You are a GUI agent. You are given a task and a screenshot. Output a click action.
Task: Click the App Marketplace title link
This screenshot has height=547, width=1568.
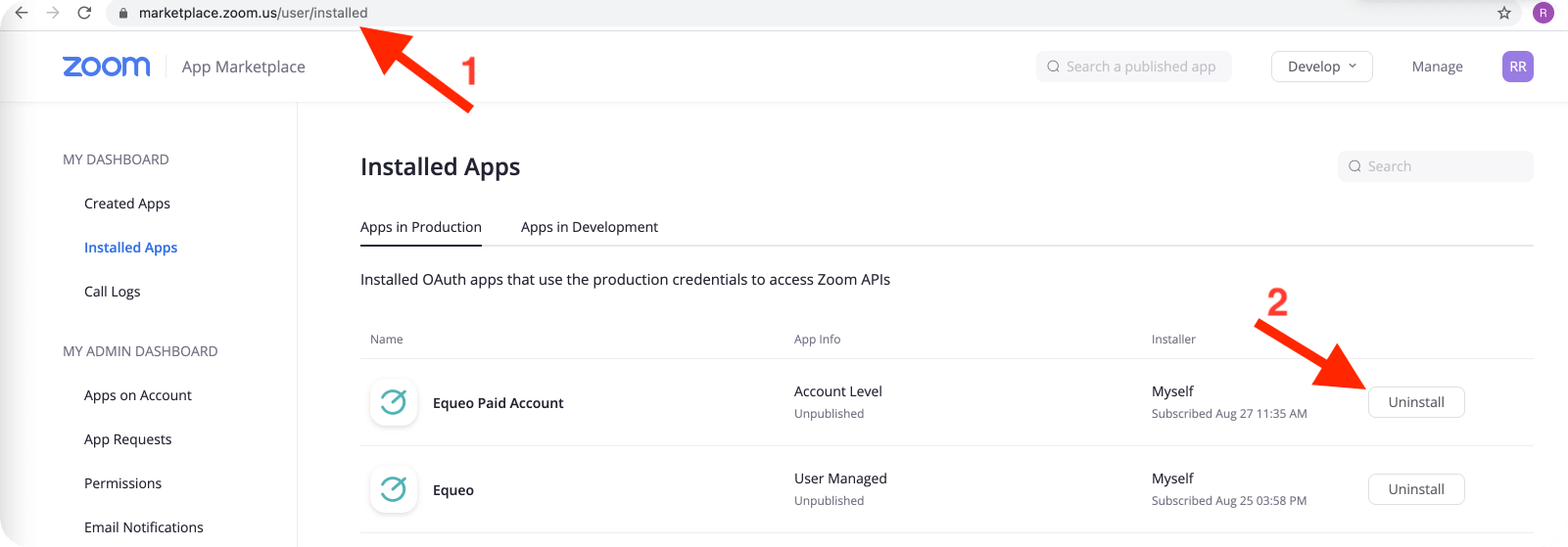pyautogui.click(x=244, y=67)
